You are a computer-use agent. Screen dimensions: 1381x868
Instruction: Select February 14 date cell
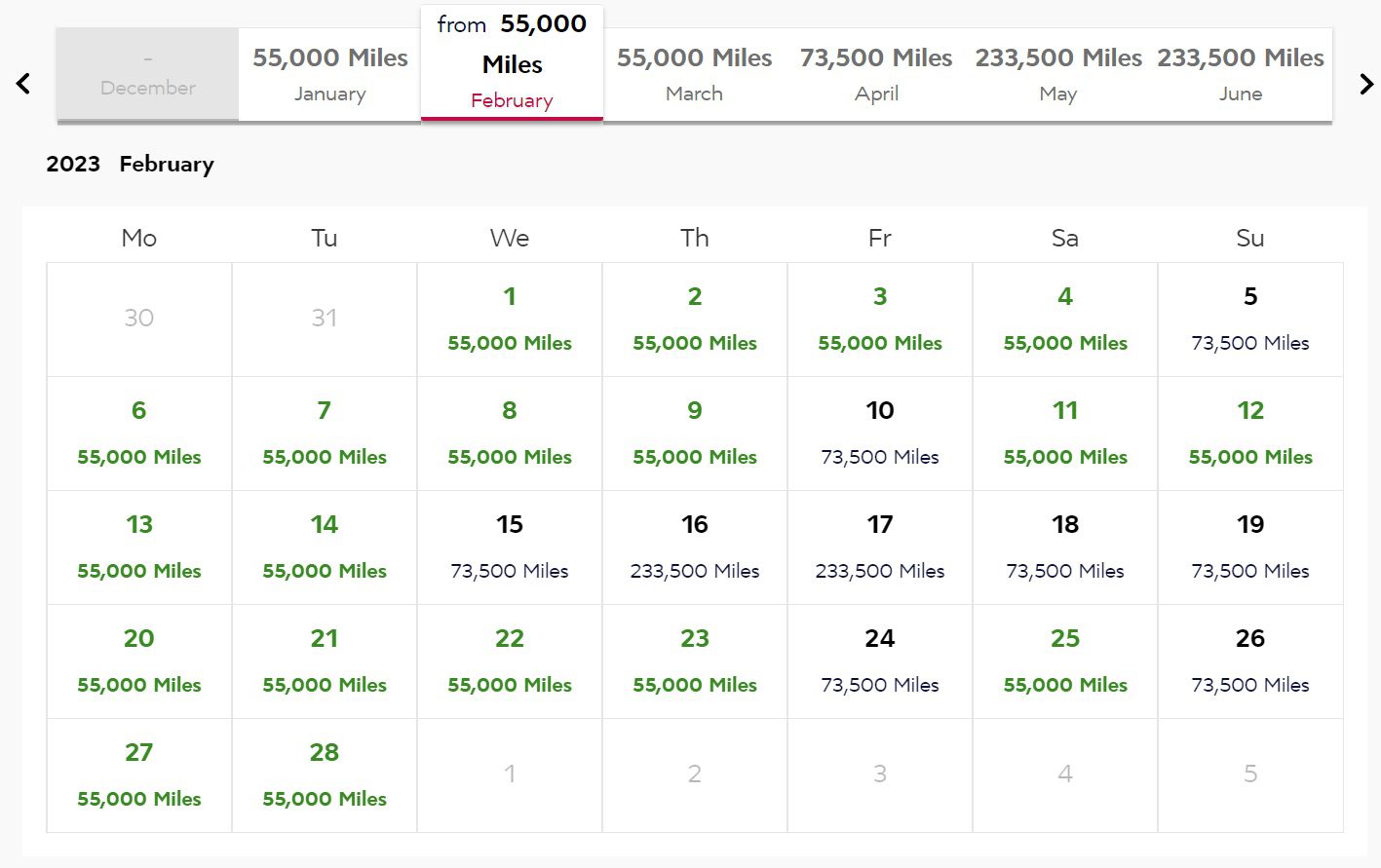[x=325, y=547]
